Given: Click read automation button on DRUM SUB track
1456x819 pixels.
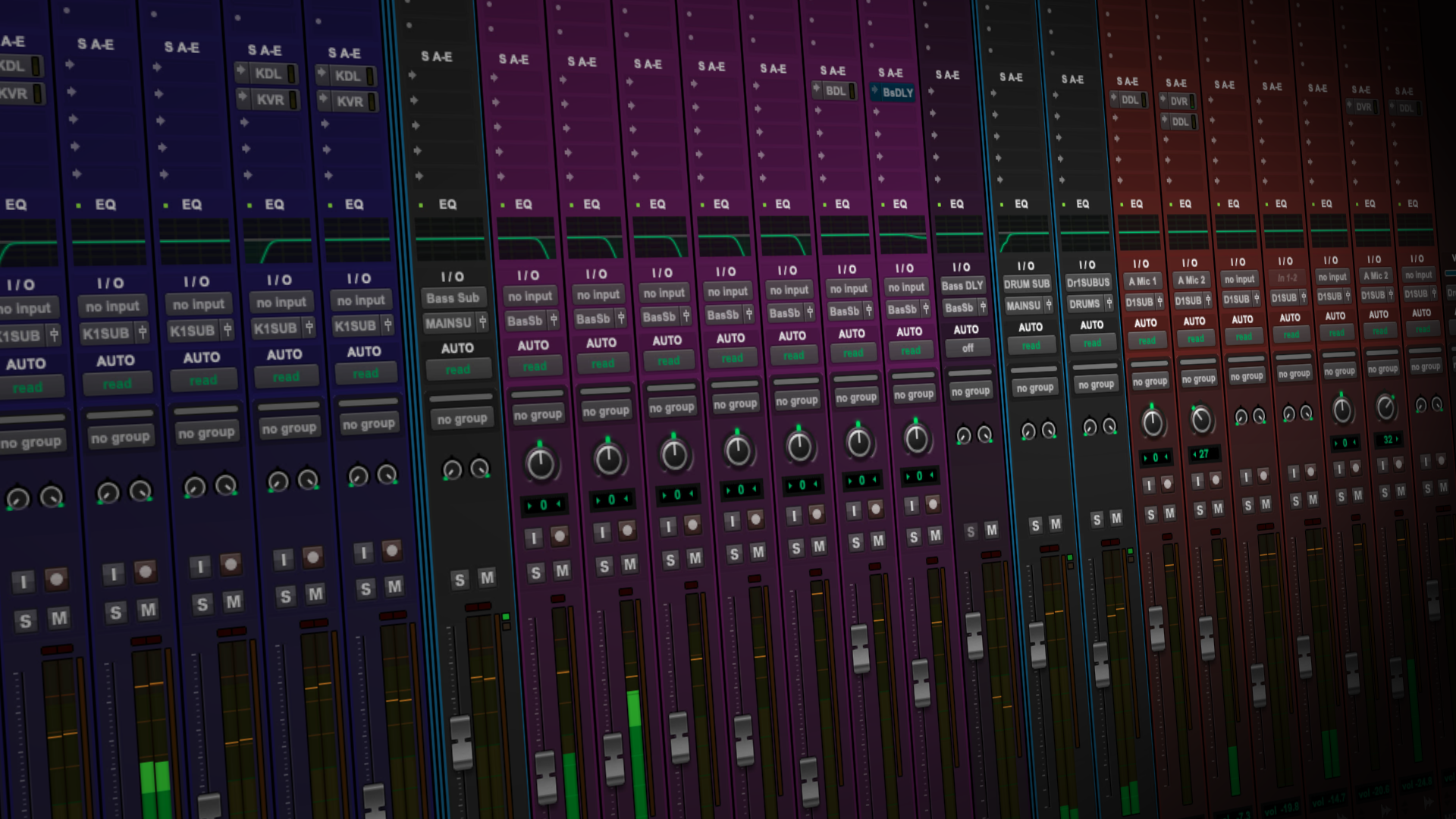Looking at the screenshot, I should point(1031,346).
